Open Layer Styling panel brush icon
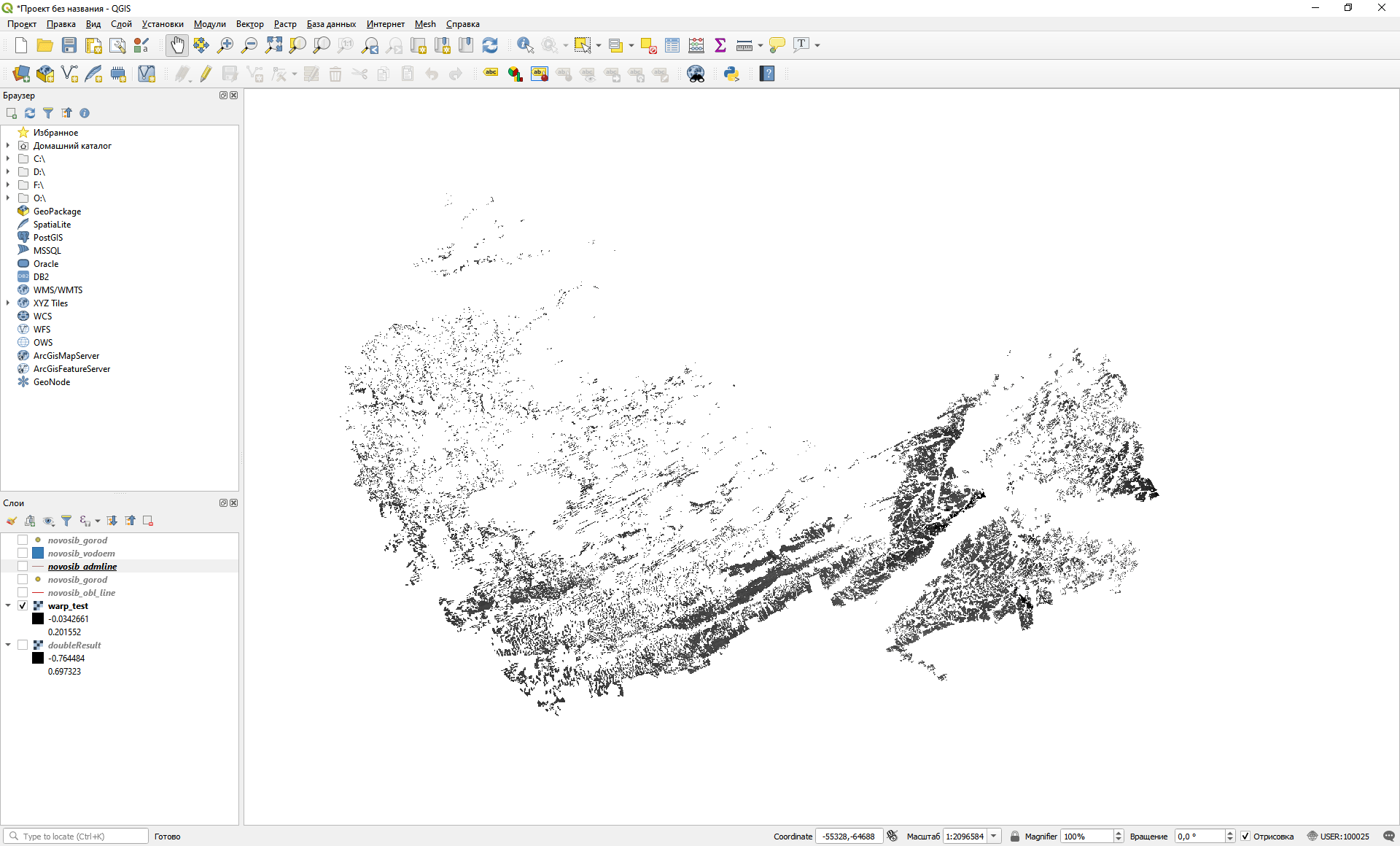 point(12,521)
